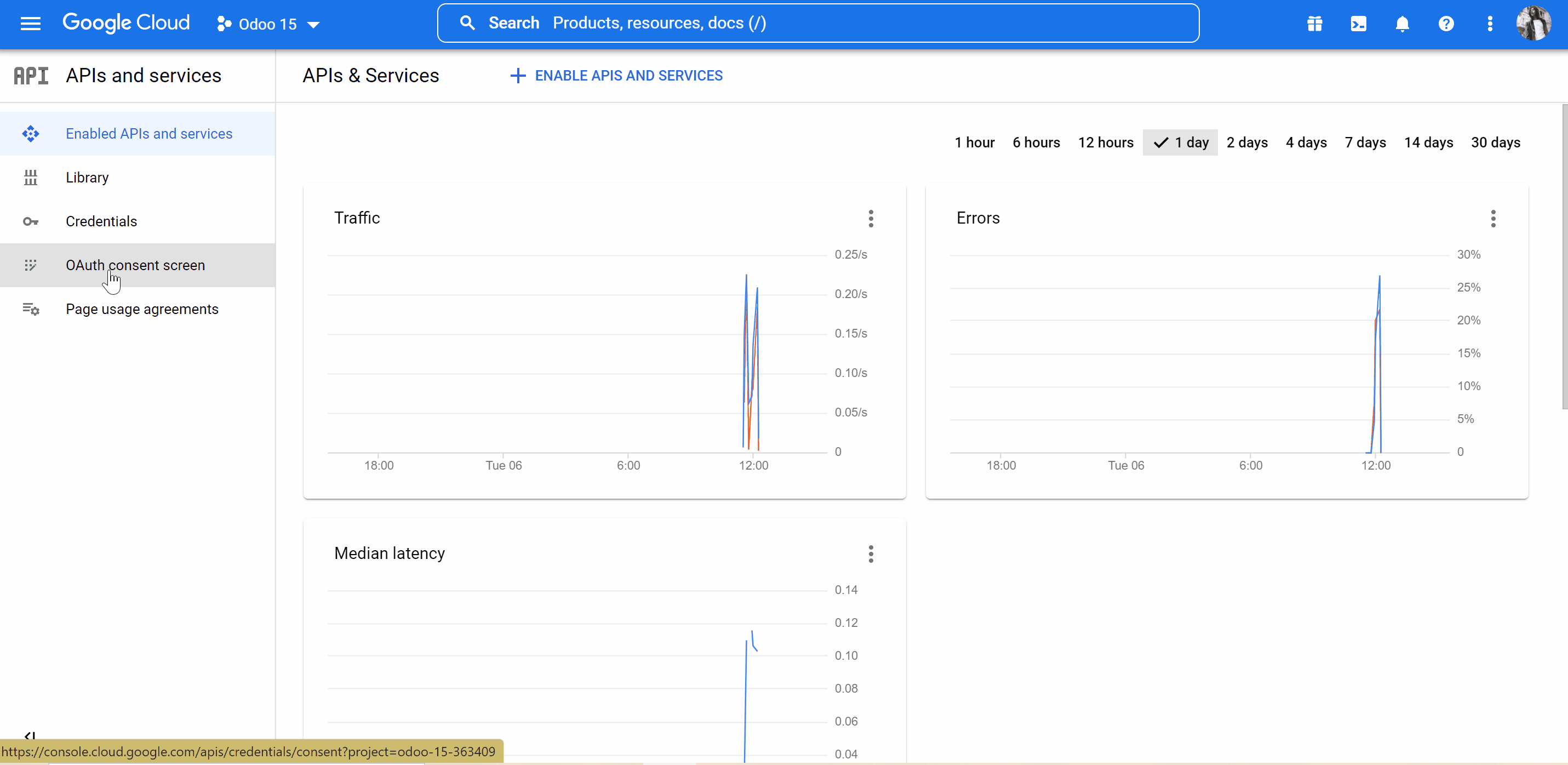The image size is (1568, 765).
Task: Click the Google Cloud logo
Action: tap(126, 23)
